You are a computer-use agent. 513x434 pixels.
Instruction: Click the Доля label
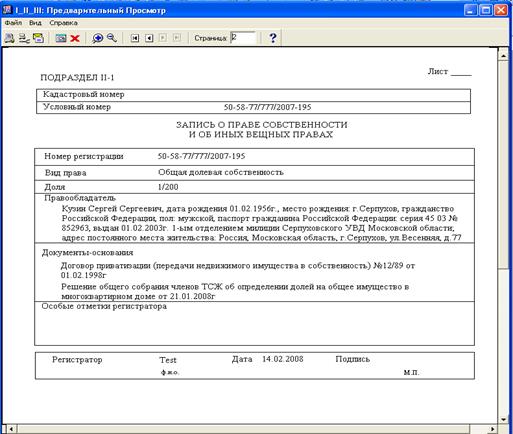55,187
